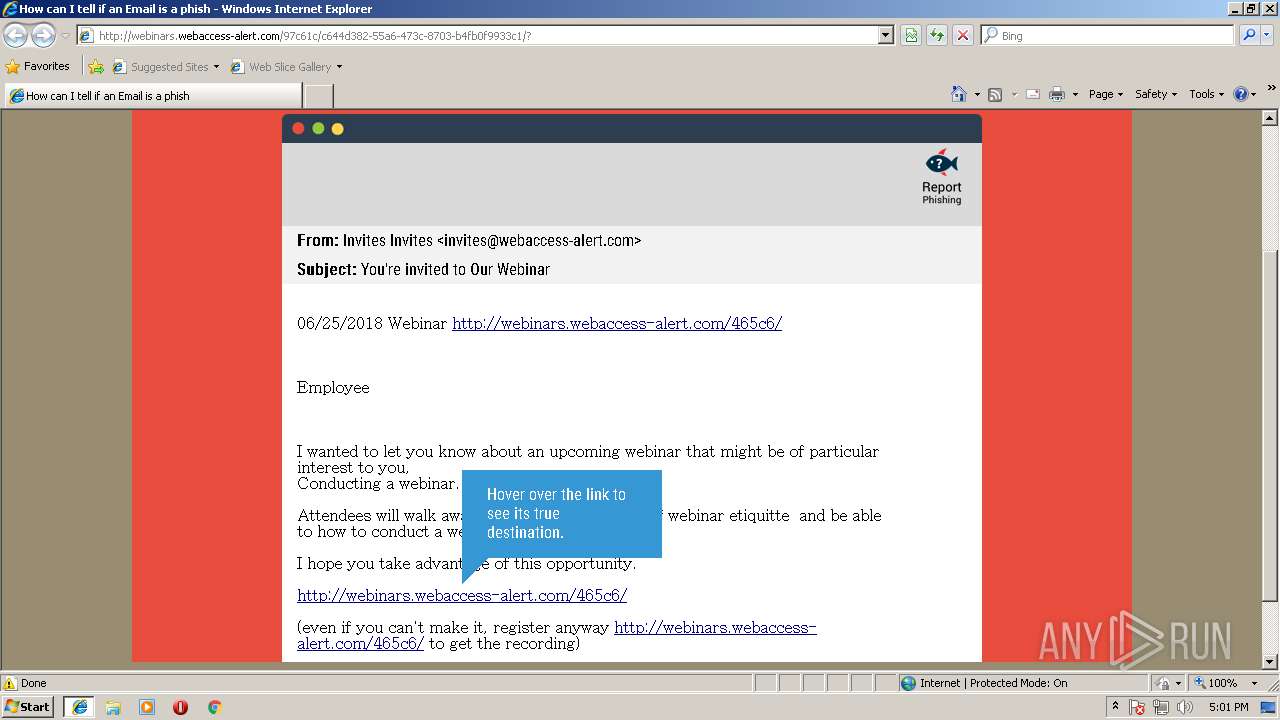Open the recent pages dropdown arrow
The width and height of the screenshot is (1280, 720).
pyautogui.click(x=65, y=36)
